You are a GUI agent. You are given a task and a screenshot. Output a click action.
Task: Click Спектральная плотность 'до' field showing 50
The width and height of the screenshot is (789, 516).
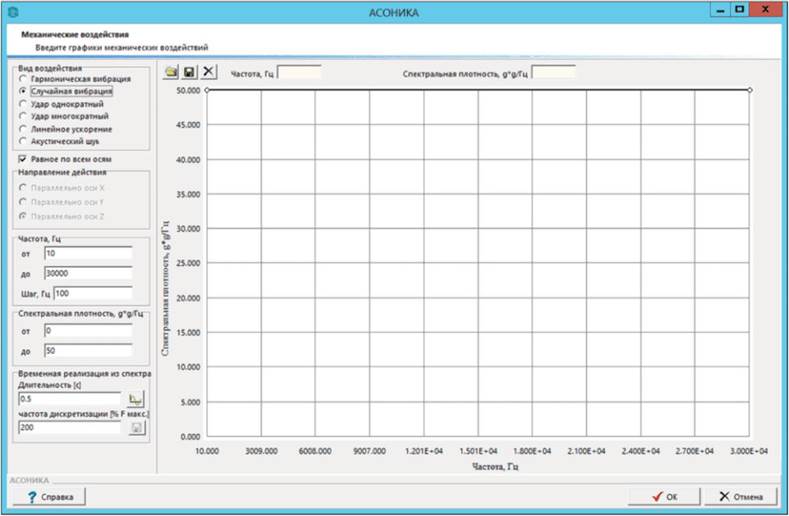(88, 351)
